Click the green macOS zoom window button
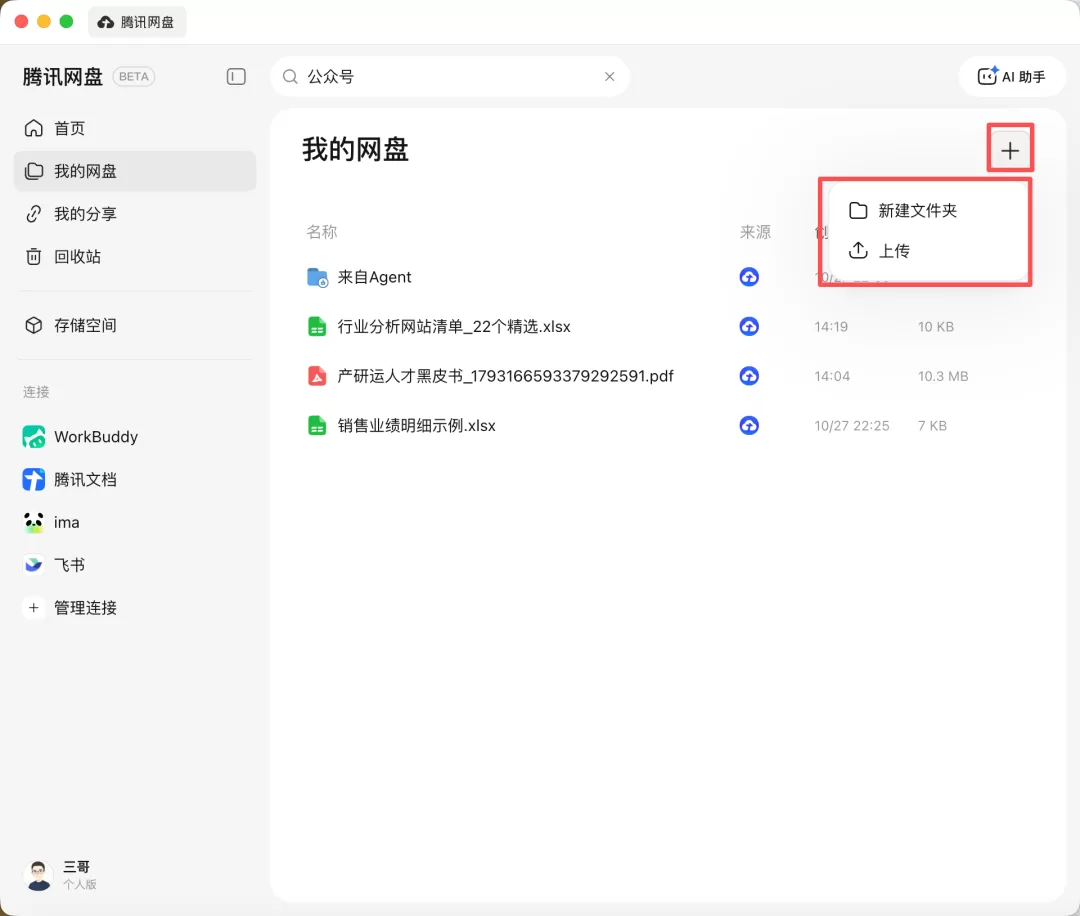Screen dimensions: 1080x916 pyautogui.click(x=66, y=21)
